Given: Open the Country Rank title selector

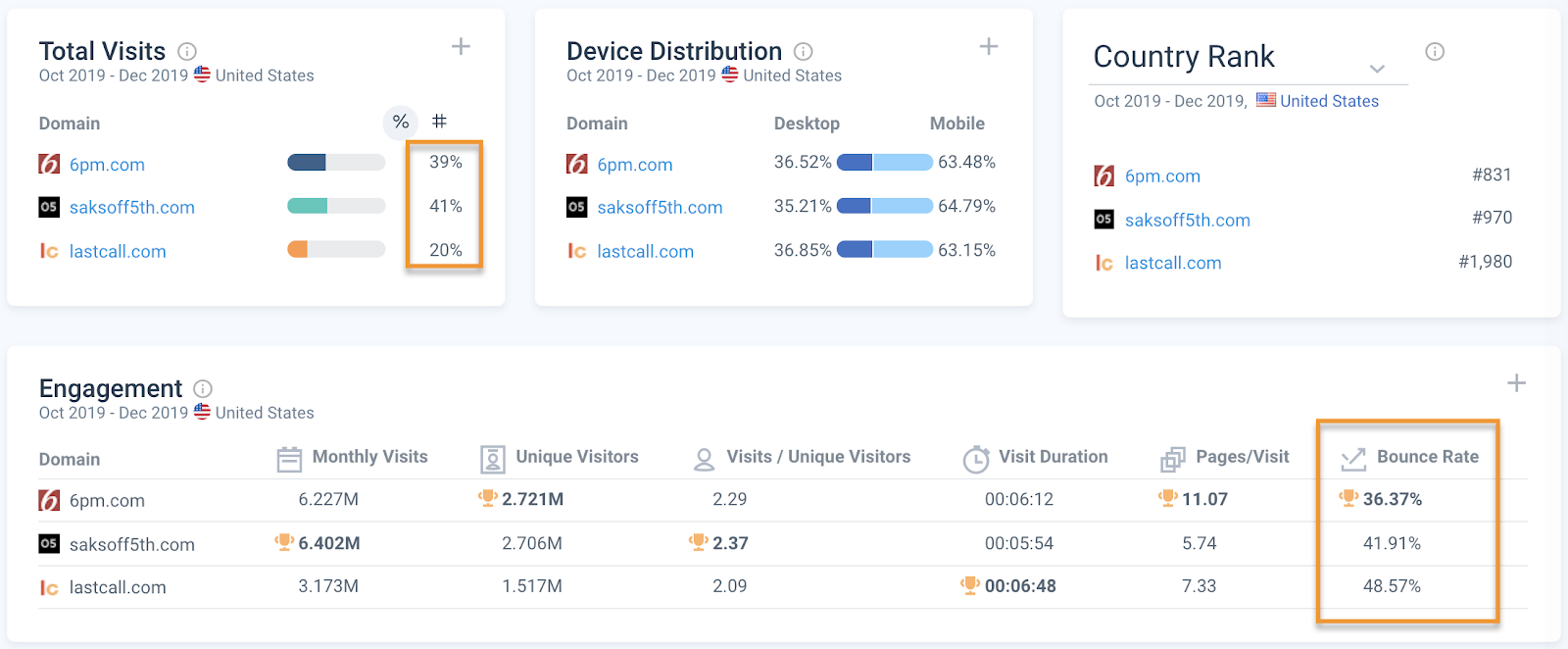Looking at the screenshot, I should click(1249, 58).
